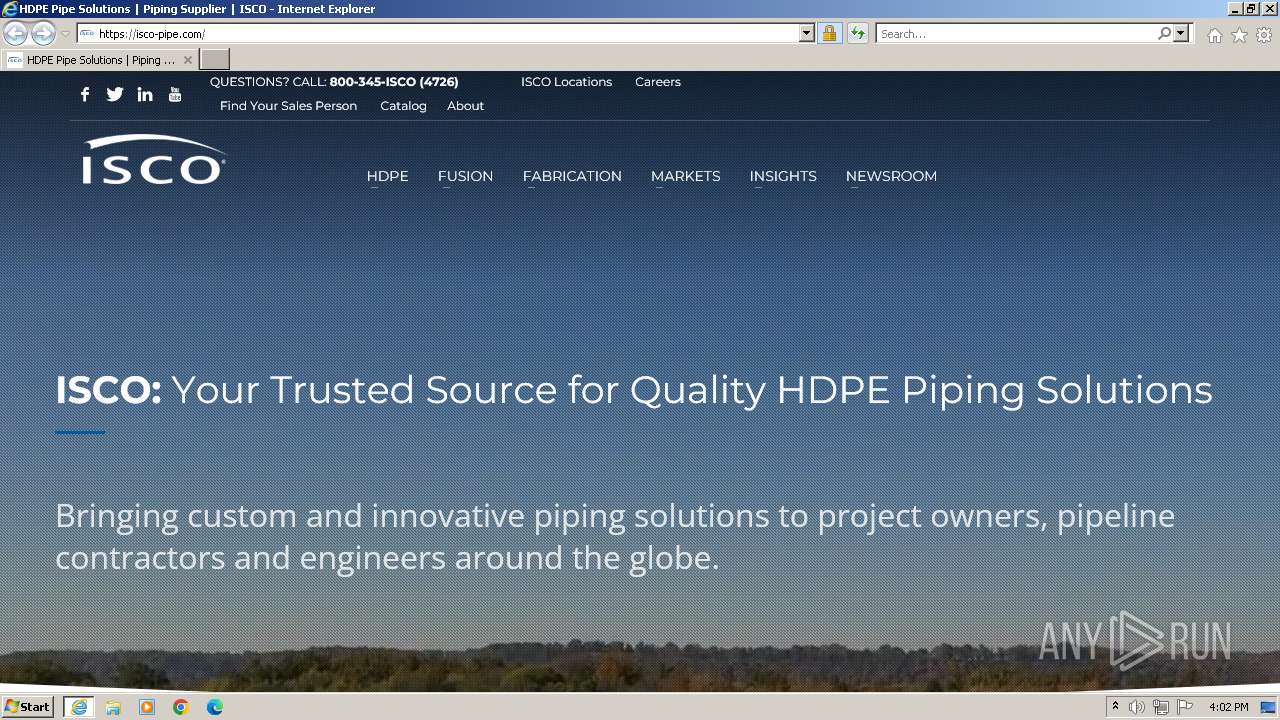Viewport: 1280px width, 720px height.
Task: Click the address bar URL field
Action: pos(447,33)
